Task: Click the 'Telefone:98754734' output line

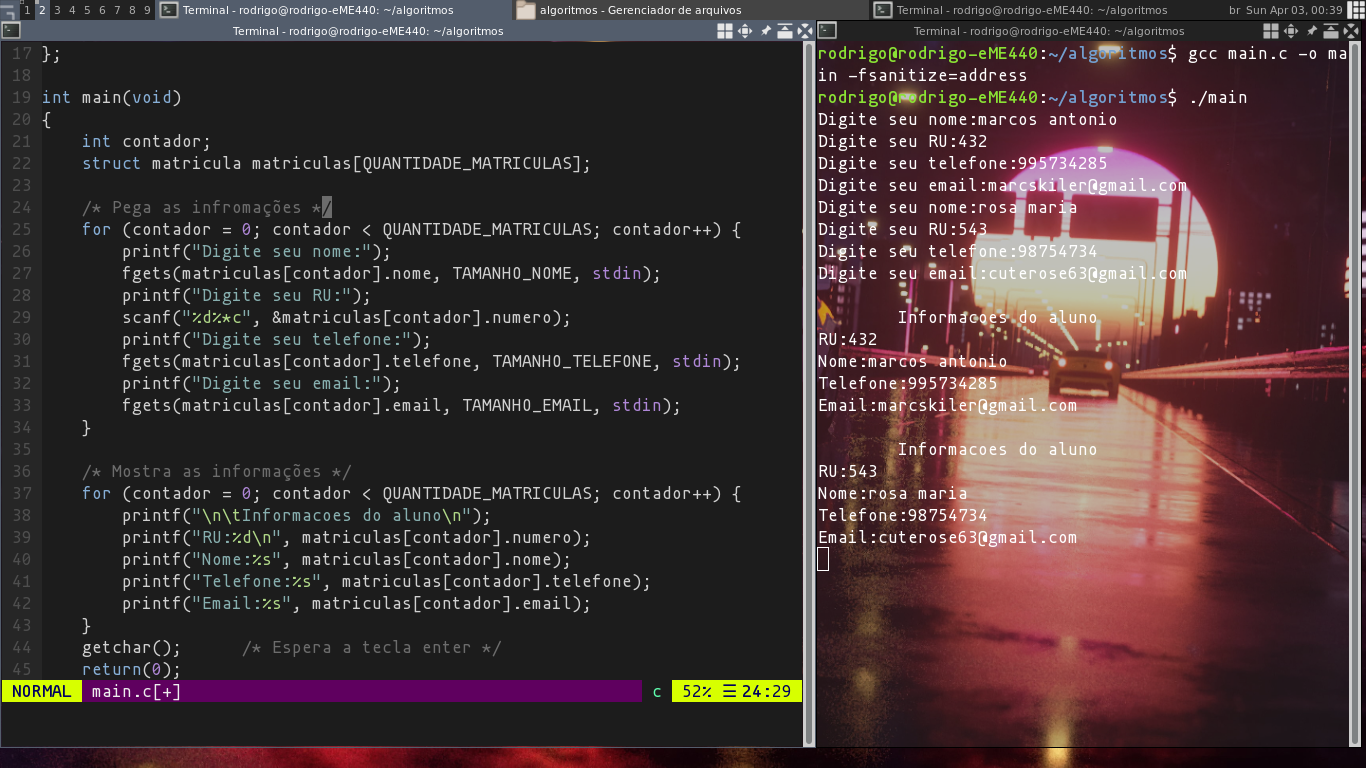Action: pos(903,516)
